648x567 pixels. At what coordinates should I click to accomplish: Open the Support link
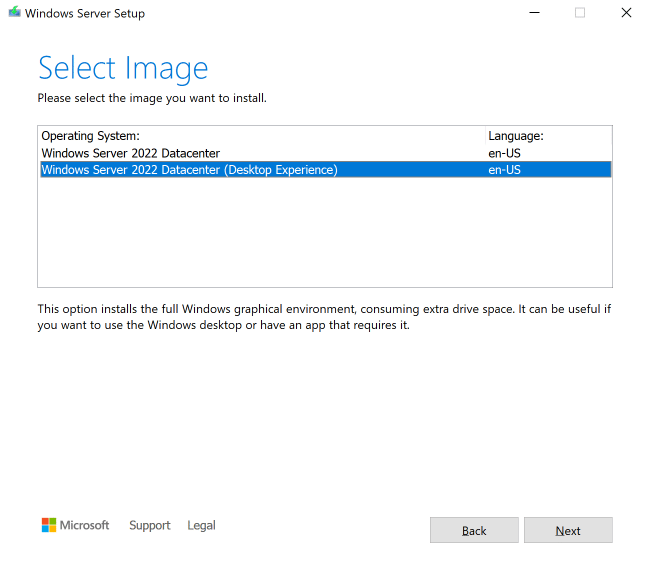click(150, 525)
